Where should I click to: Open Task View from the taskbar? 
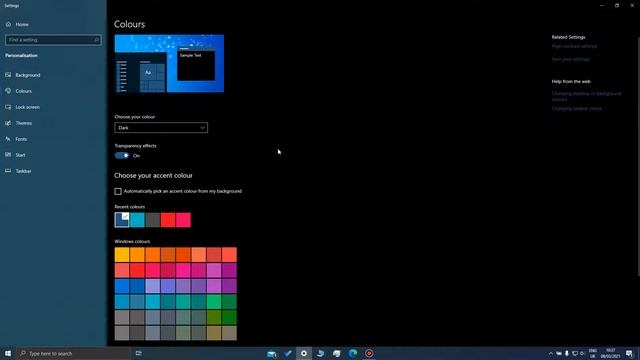pos(138,353)
